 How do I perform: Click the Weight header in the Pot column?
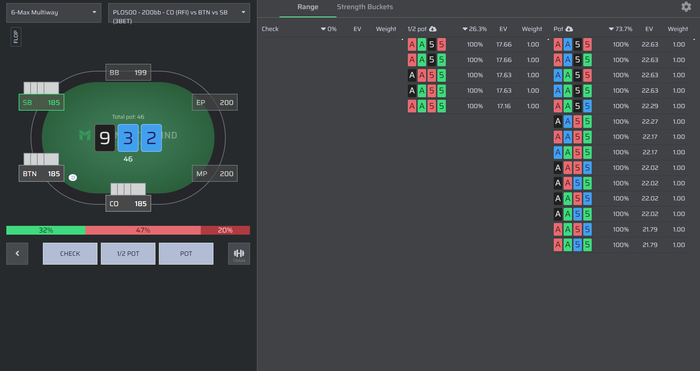click(x=678, y=29)
